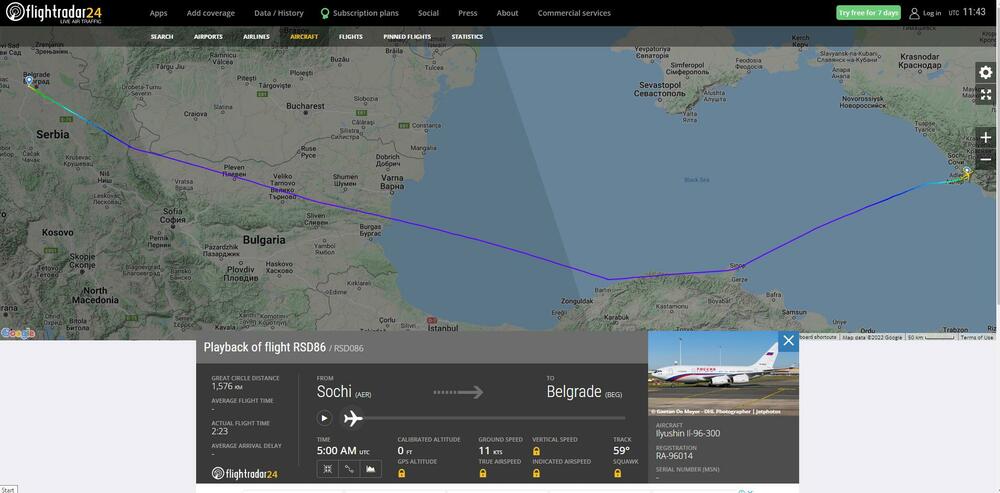The height and width of the screenshot is (493, 1000).
Task: Click the flight route icon in playback panel
Action: point(349,469)
